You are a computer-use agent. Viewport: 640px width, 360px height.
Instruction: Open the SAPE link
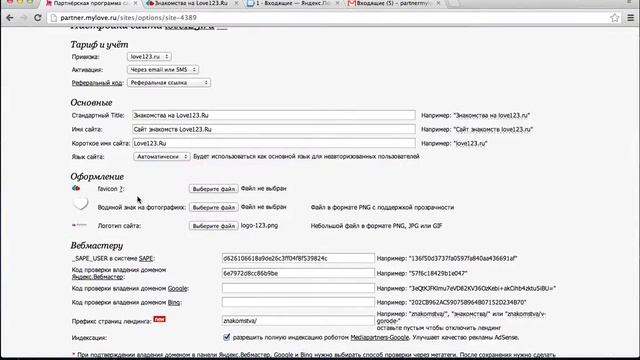[x=146, y=258]
